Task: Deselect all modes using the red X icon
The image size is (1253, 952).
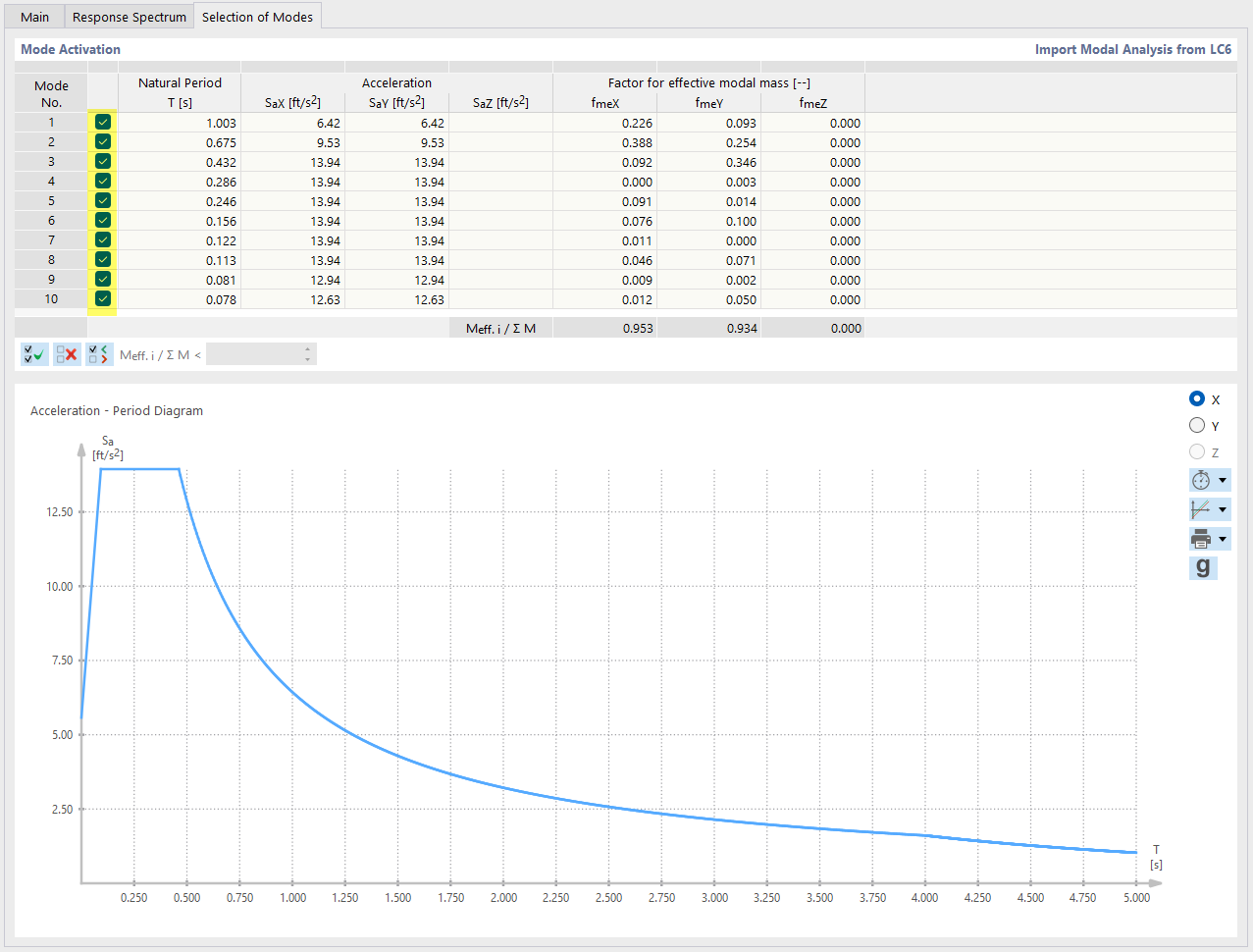Action: pyautogui.click(x=66, y=354)
